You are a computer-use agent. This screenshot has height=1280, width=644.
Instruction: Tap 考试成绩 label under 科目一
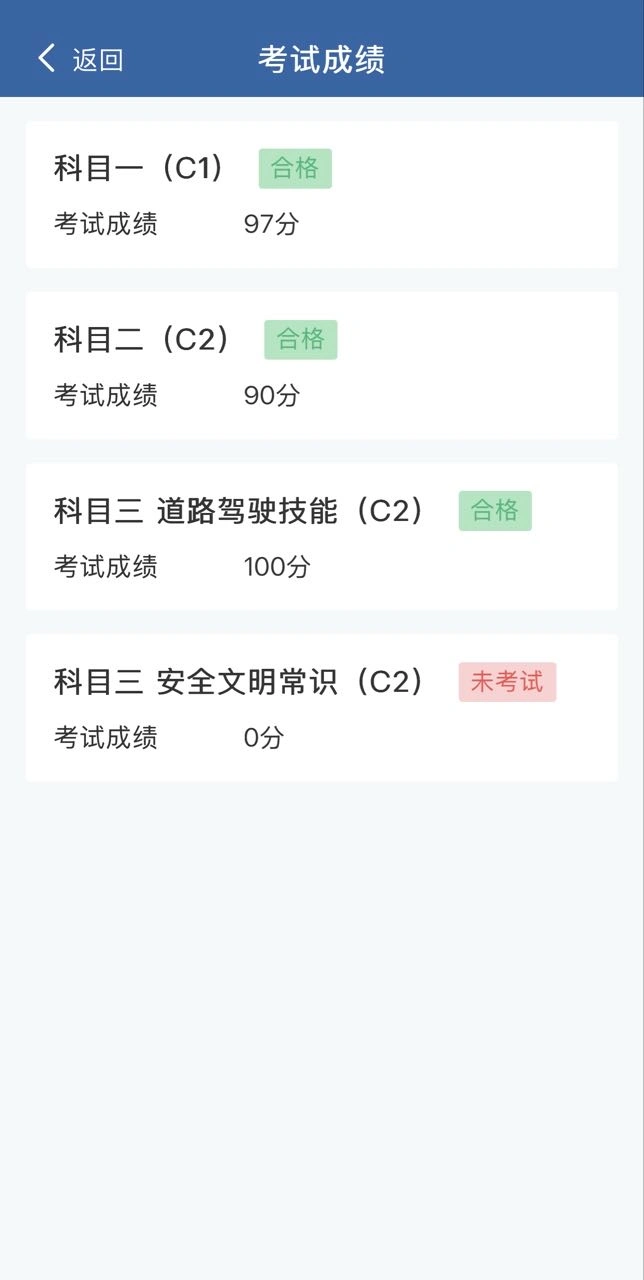pos(105,224)
